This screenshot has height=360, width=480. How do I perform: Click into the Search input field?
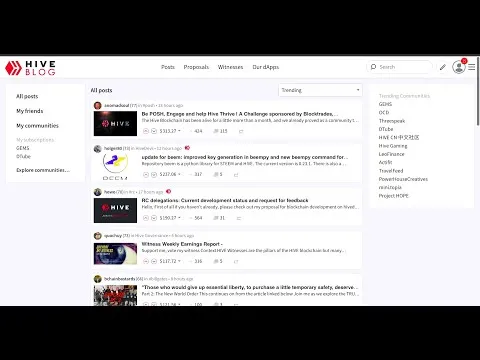click(x=399, y=67)
